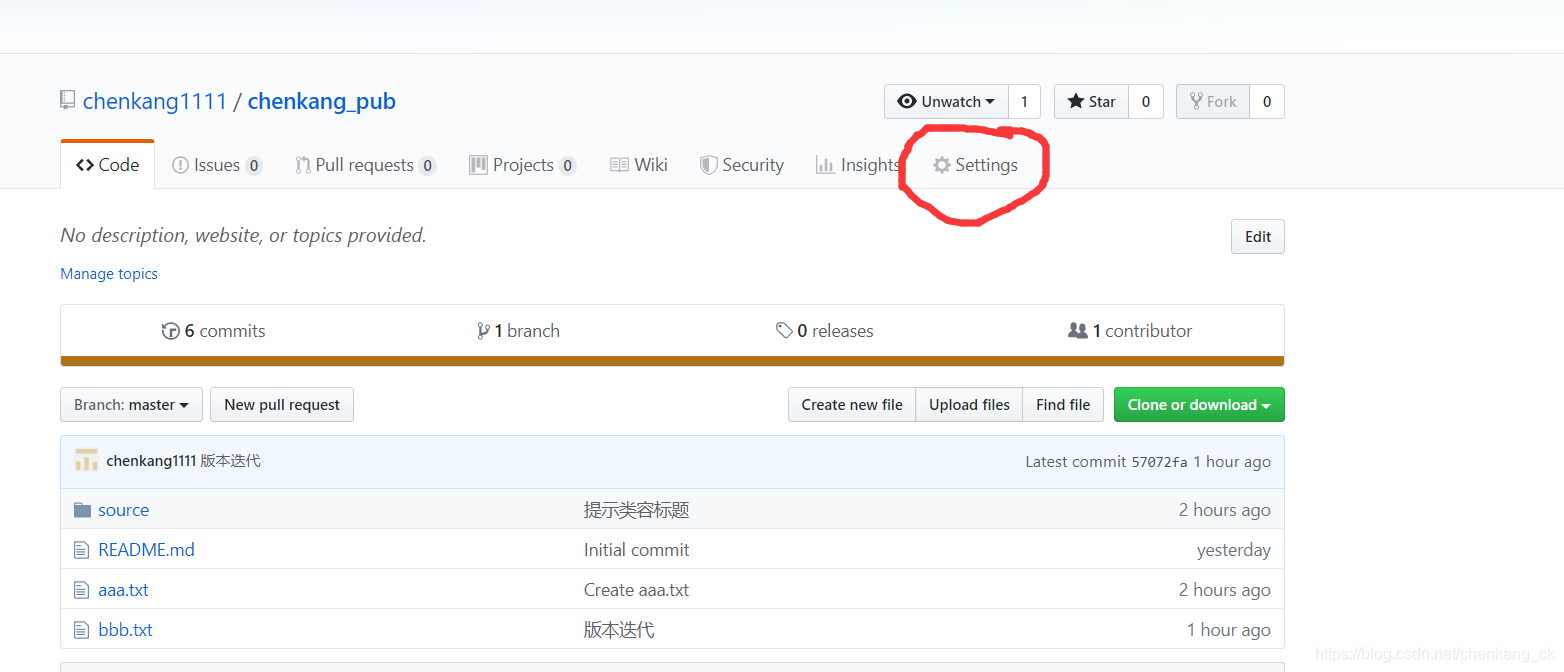1564x672 pixels.
Task: View 1 contributor
Action: 1130,331
